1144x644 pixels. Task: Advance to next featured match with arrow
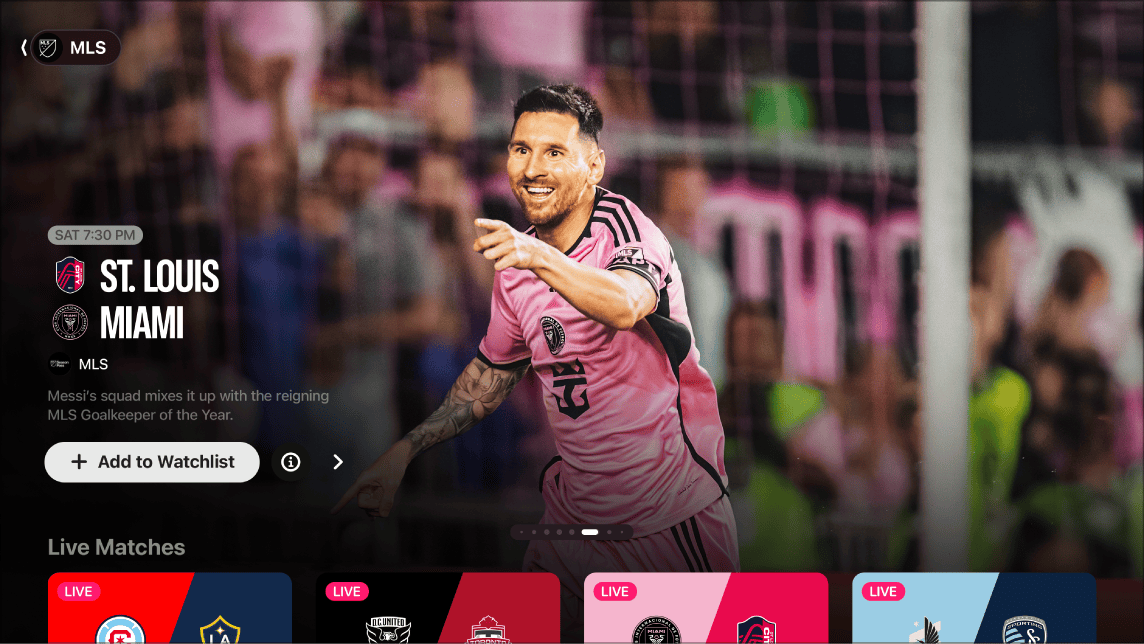click(x=338, y=462)
